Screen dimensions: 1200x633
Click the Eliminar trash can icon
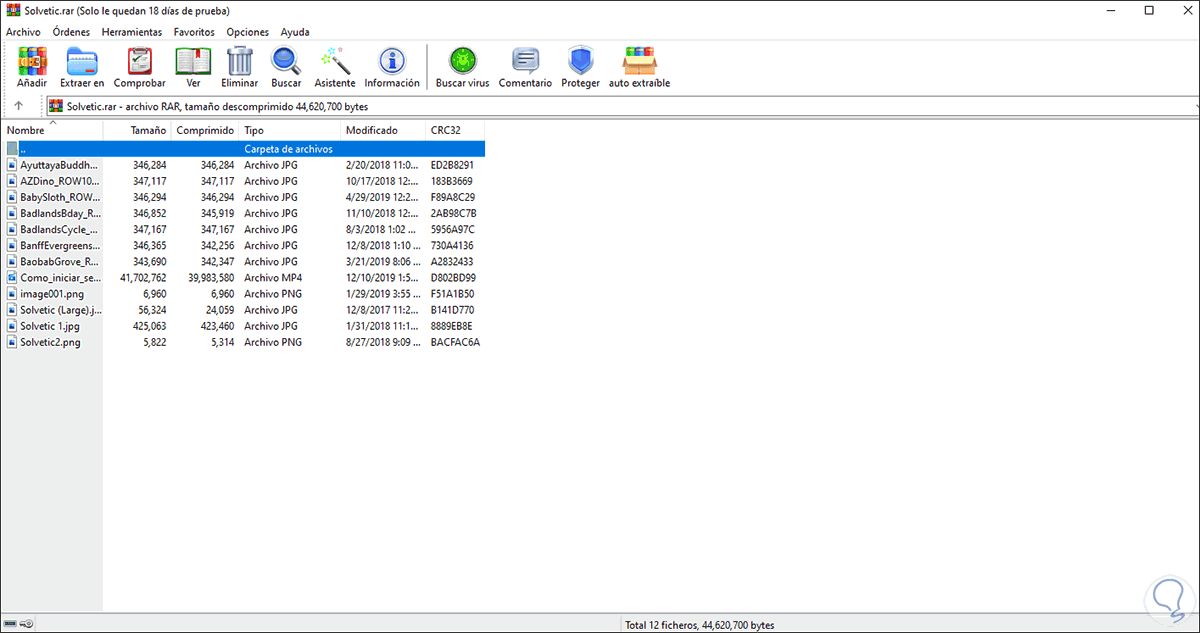click(240, 62)
